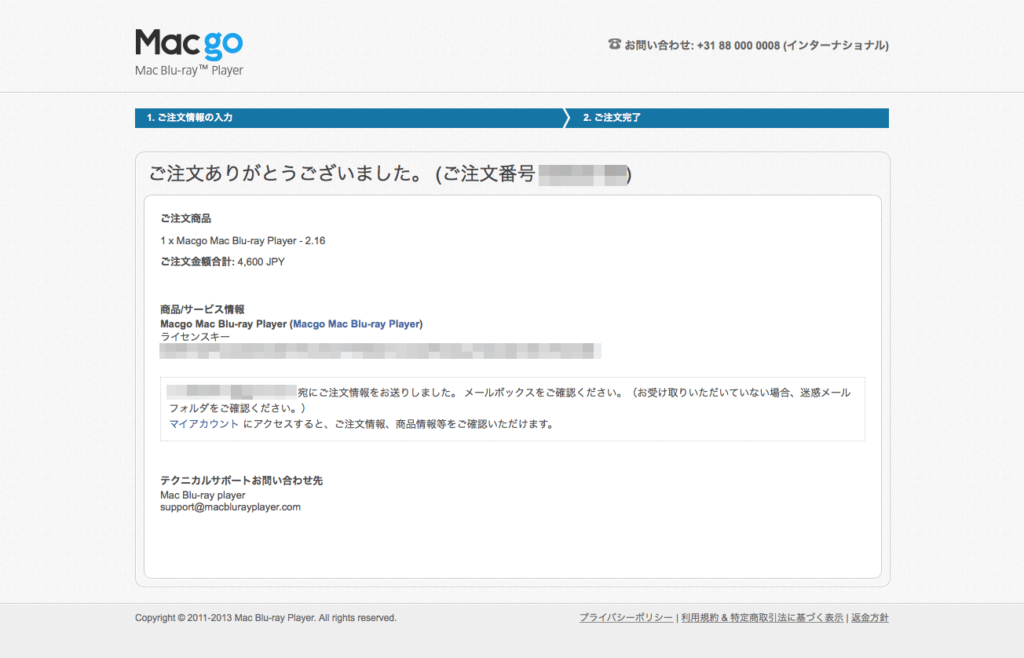
Task: Open the プライバシーポリシー footer link
Action: click(x=626, y=618)
